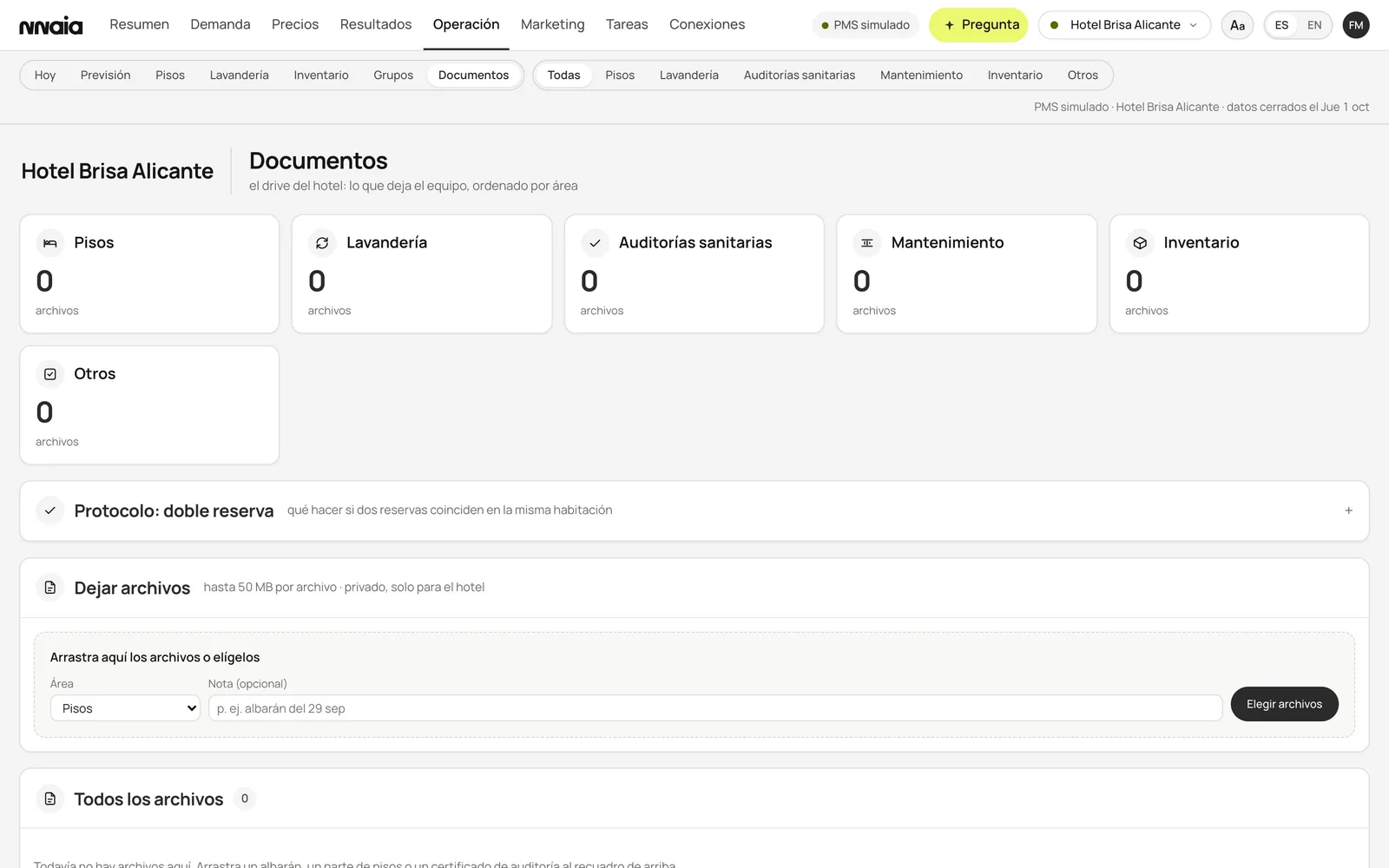This screenshot has width=1389, height=868.
Task: Switch language to EN
Action: click(1314, 25)
